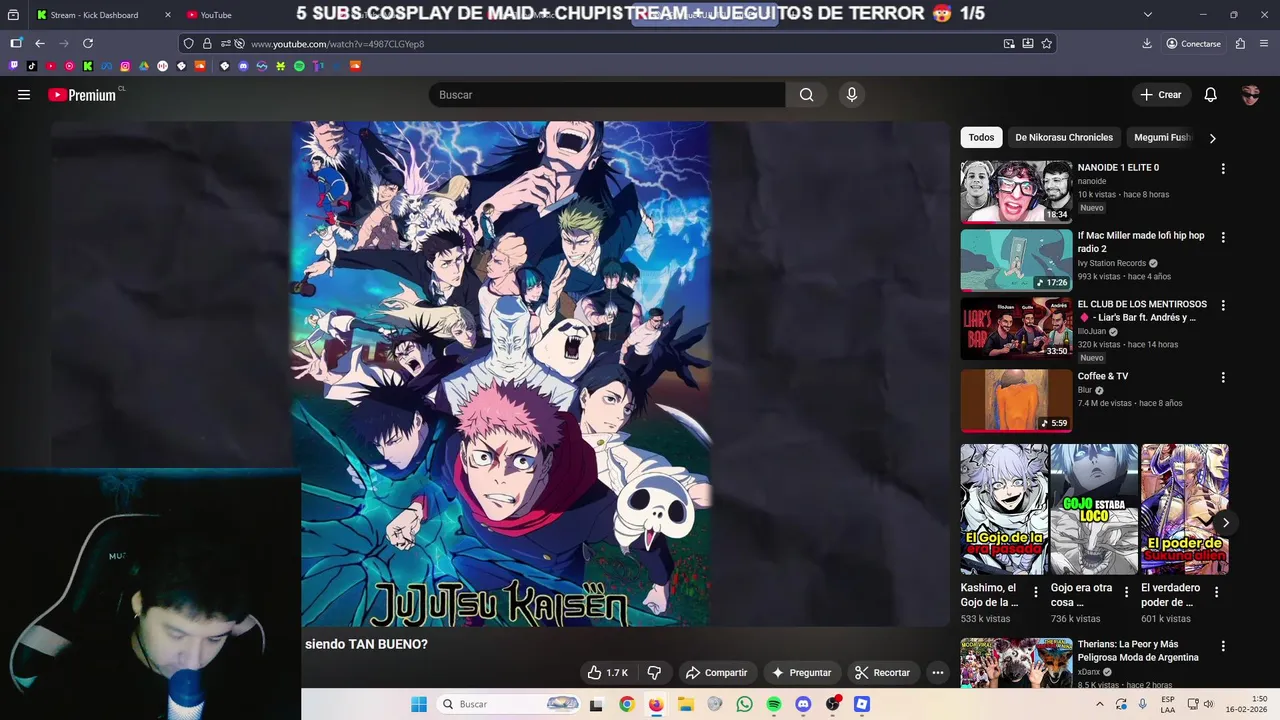Open NANOIDE 1 ELITE 0 video thumbnail
Viewport: 1280px width, 720px height.
(1016, 192)
